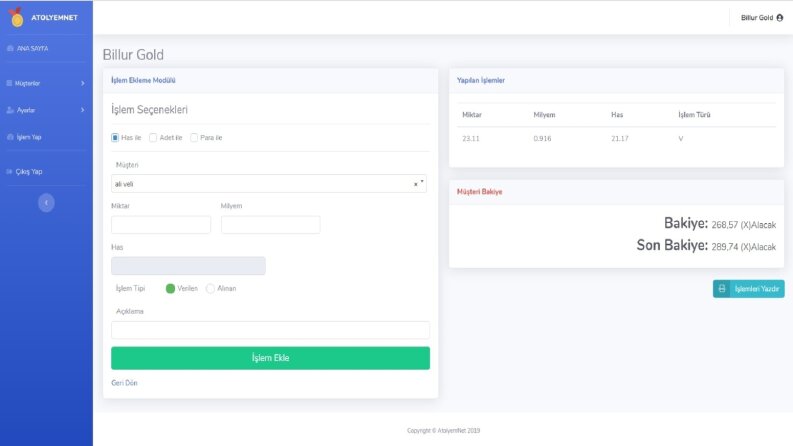Click the Ayarlar users icon in the sidebar
The image size is (793, 446).
coord(10,110)
